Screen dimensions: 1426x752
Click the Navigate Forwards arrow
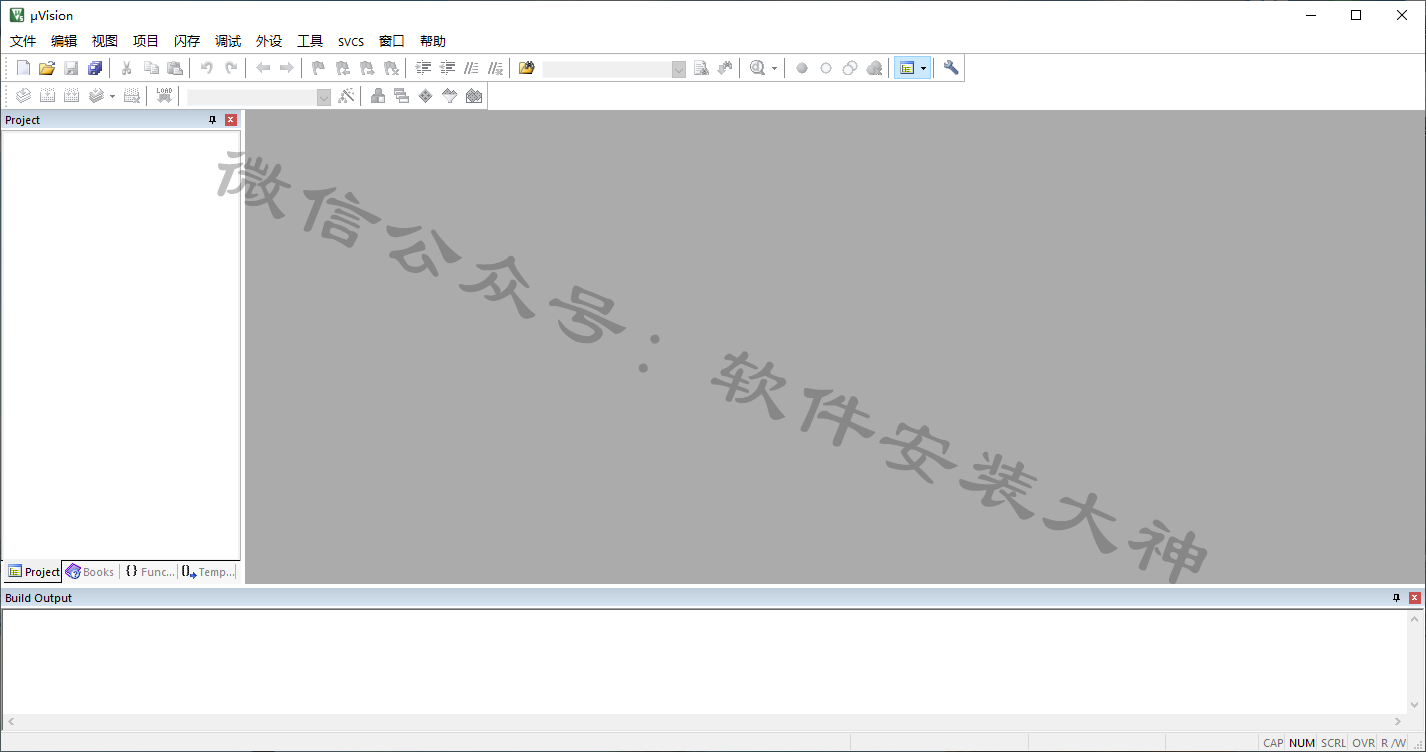(287, 68)
